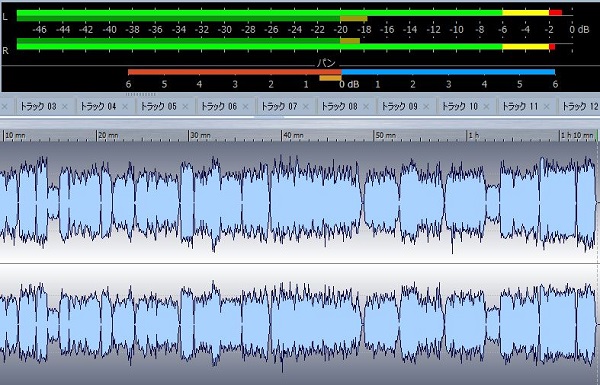Screen dimensions: 600x385
Task: Click the 50 mn ruler marker
Action: tap(385, 135)
